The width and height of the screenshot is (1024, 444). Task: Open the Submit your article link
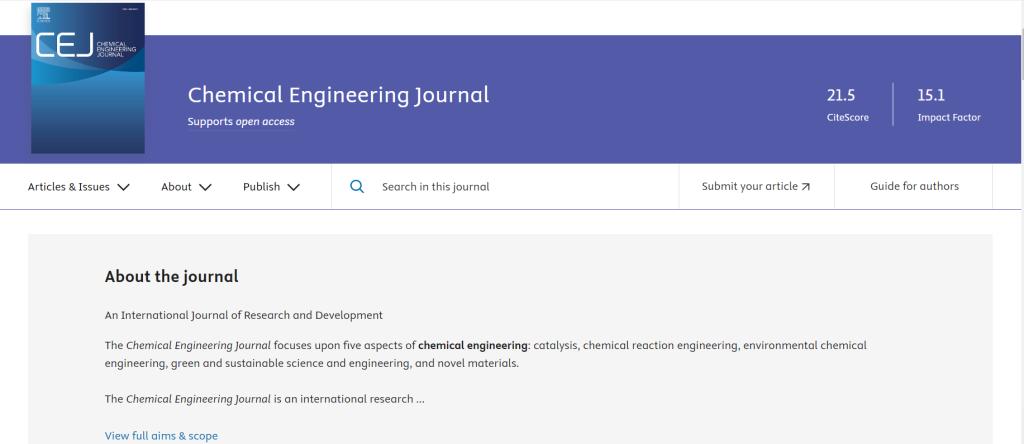coord(749,187)
